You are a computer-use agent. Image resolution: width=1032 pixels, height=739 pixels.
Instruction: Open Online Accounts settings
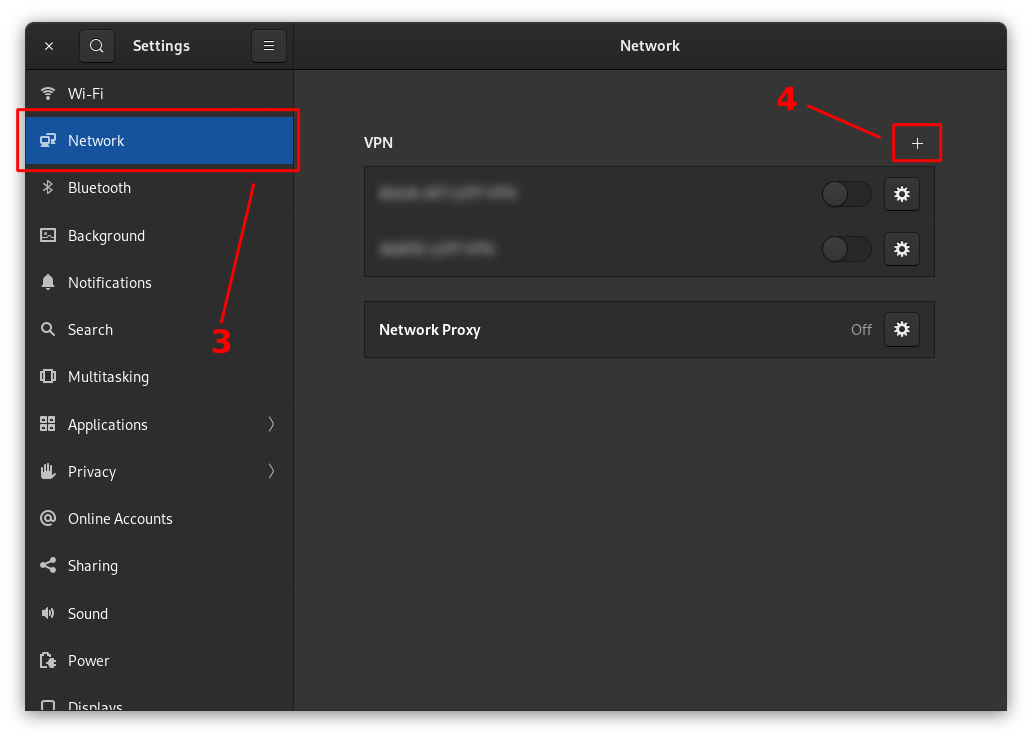click(120, 519)
